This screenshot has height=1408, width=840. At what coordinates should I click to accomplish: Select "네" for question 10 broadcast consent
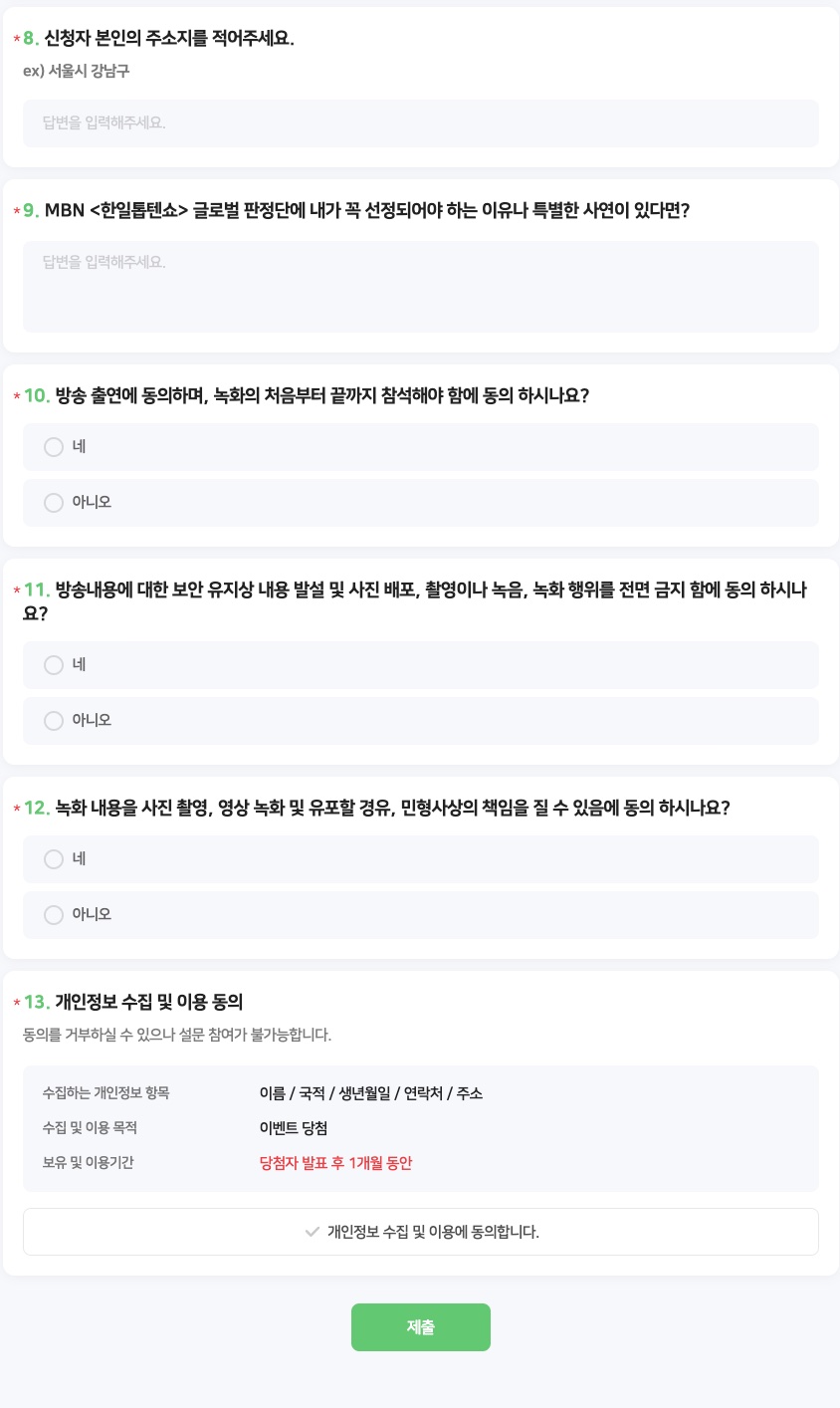pyautogui.click(x=420, y=446)
